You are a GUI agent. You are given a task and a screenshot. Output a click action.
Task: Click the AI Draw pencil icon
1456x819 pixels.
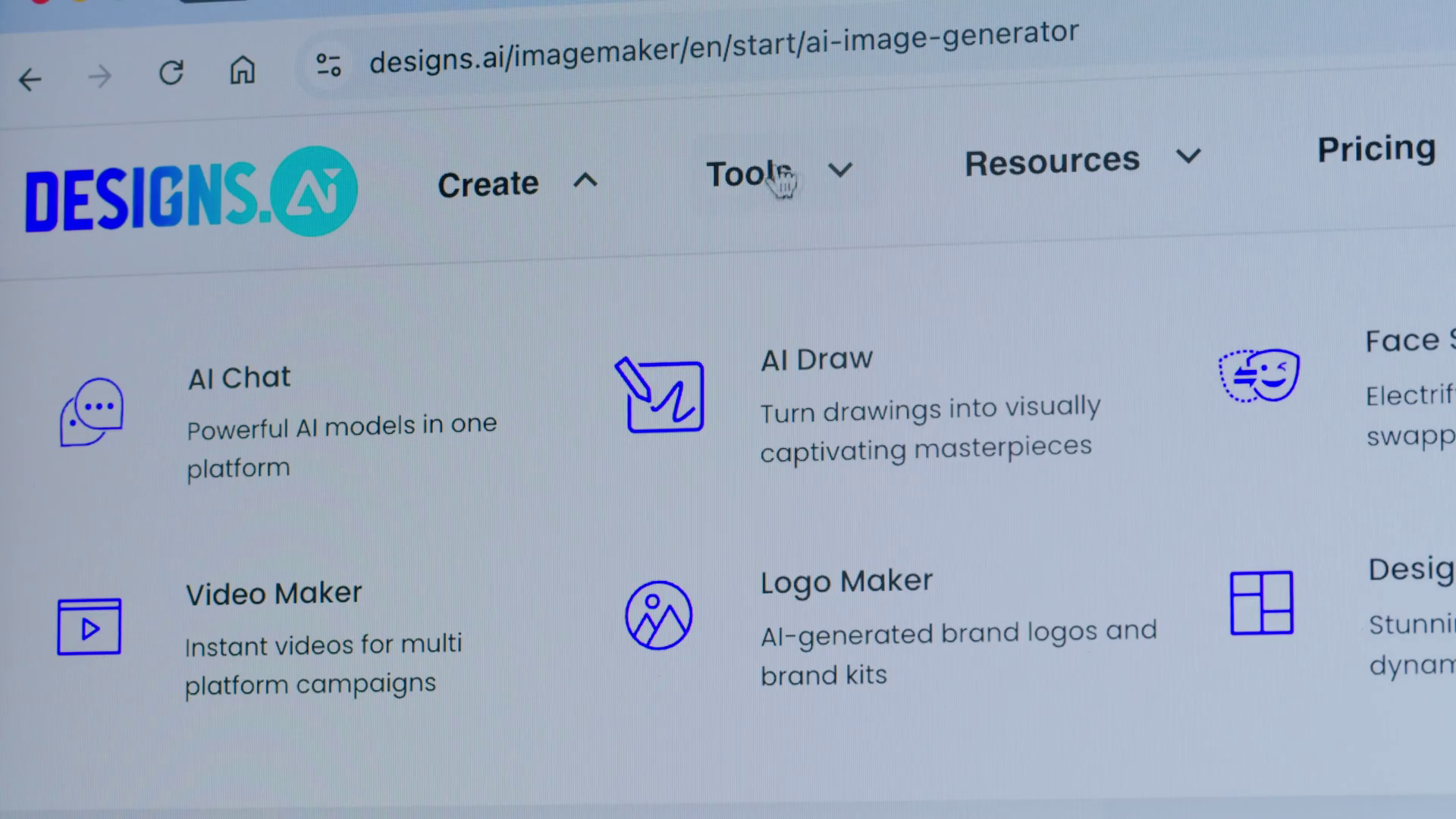[659, 395]
